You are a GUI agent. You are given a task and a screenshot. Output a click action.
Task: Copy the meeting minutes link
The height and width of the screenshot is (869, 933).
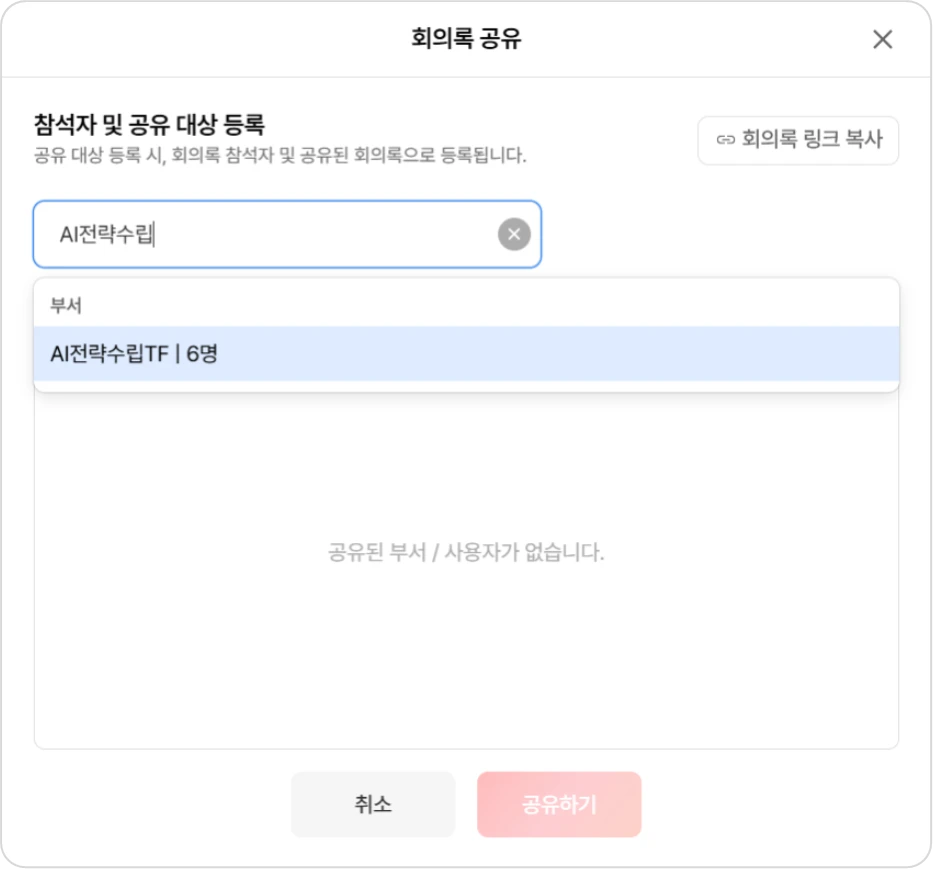pos(798,140)
